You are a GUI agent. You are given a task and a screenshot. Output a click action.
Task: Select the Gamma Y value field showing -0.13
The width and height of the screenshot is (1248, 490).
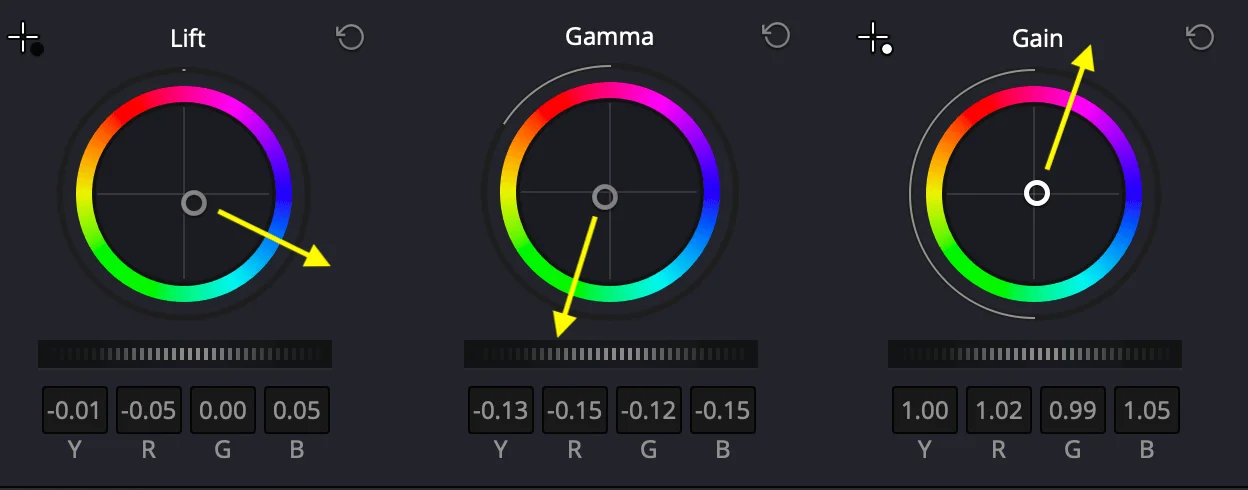(x=501, y=411)
